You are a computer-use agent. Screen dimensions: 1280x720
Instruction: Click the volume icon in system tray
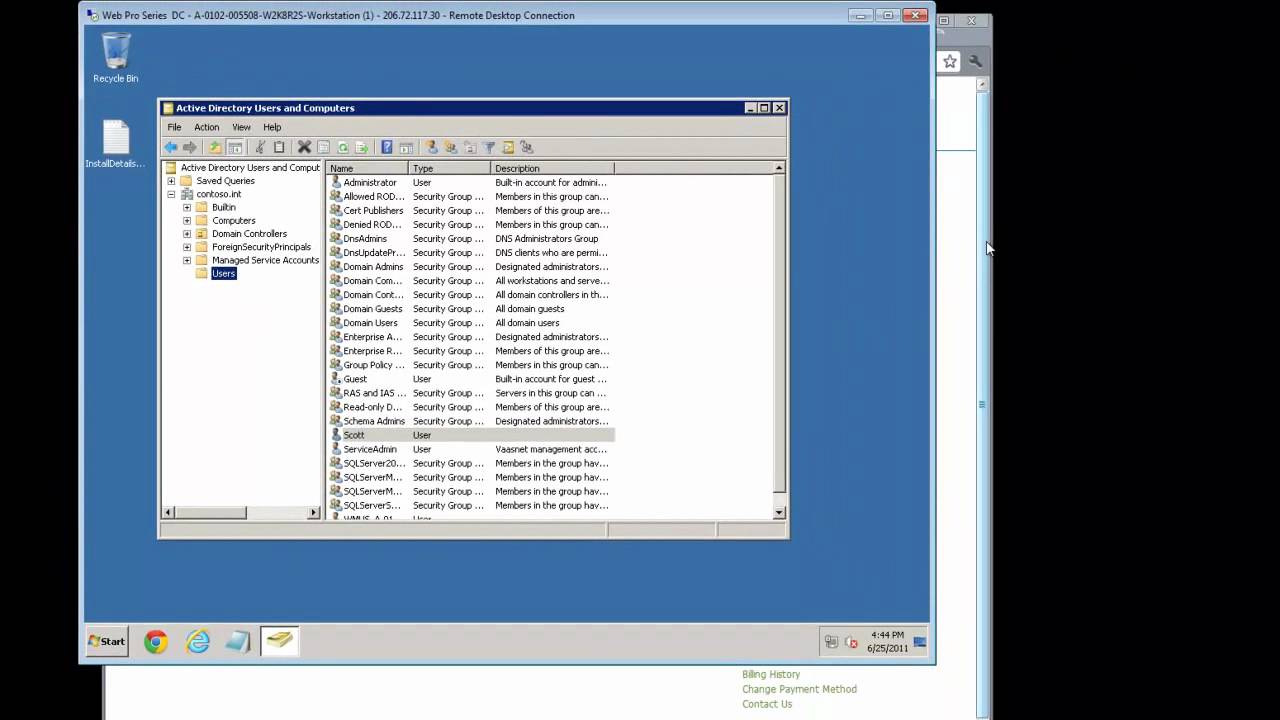point(851,642)
